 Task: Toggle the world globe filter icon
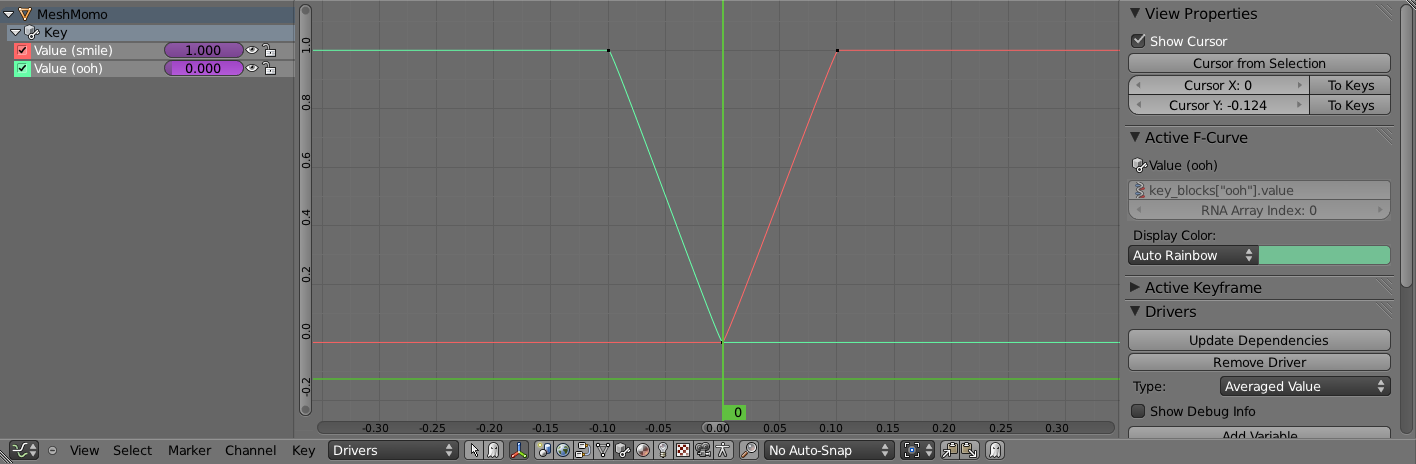[564, 450]
